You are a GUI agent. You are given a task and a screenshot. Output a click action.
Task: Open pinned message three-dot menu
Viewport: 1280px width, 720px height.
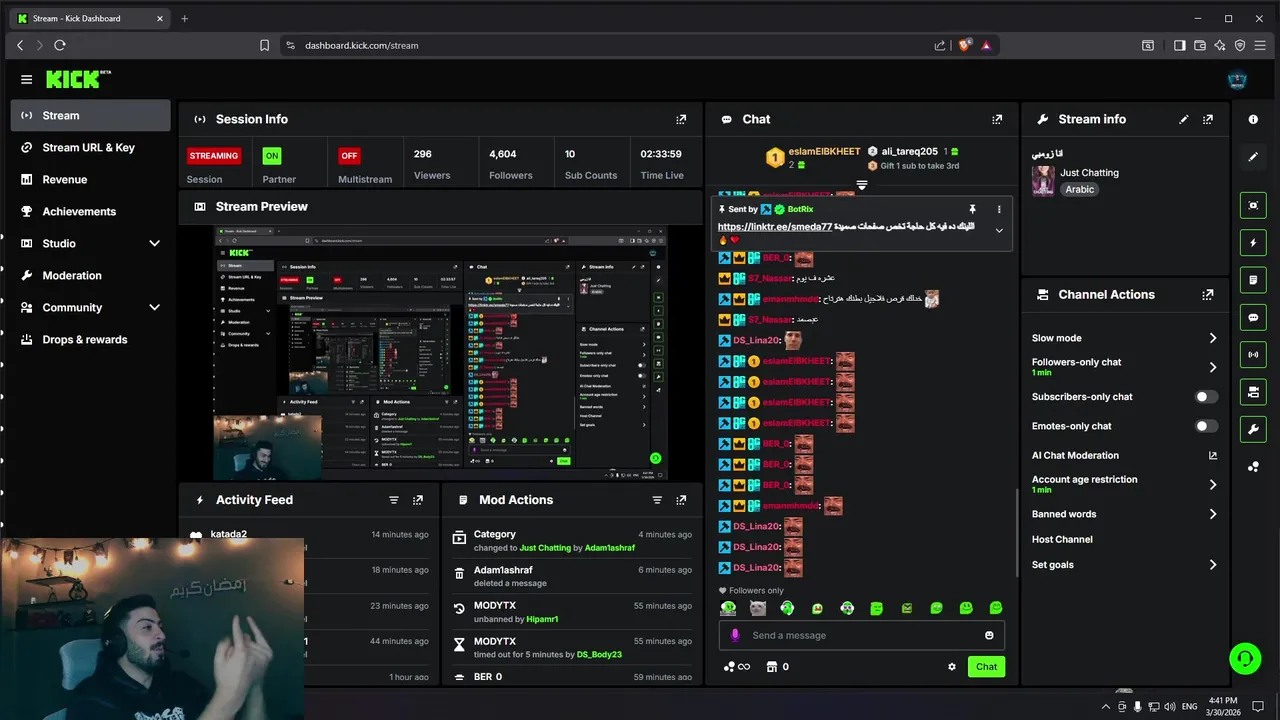tap(999, 209)
